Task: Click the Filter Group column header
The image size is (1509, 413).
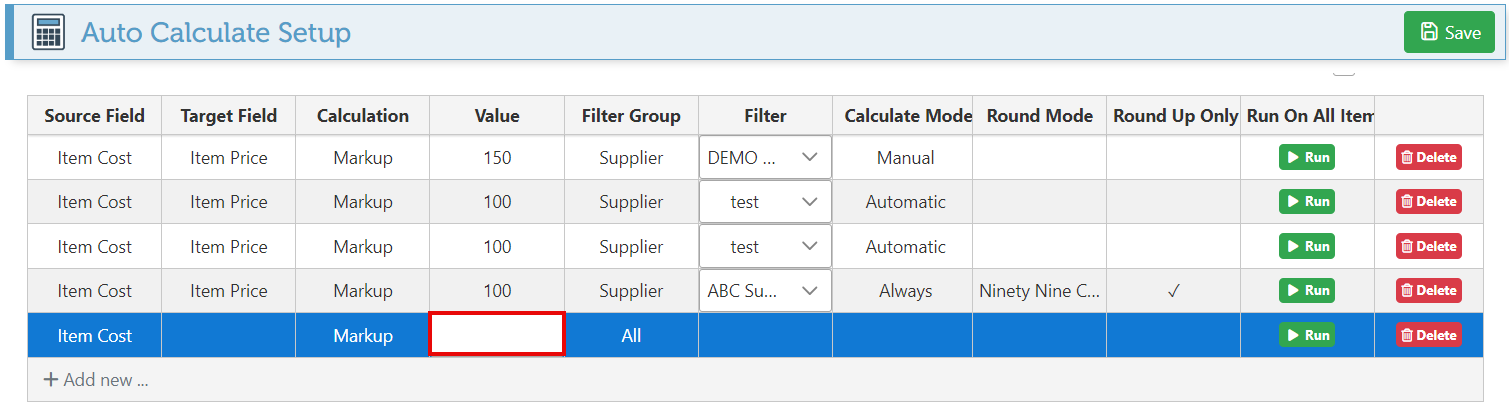Action: (631, 116)
